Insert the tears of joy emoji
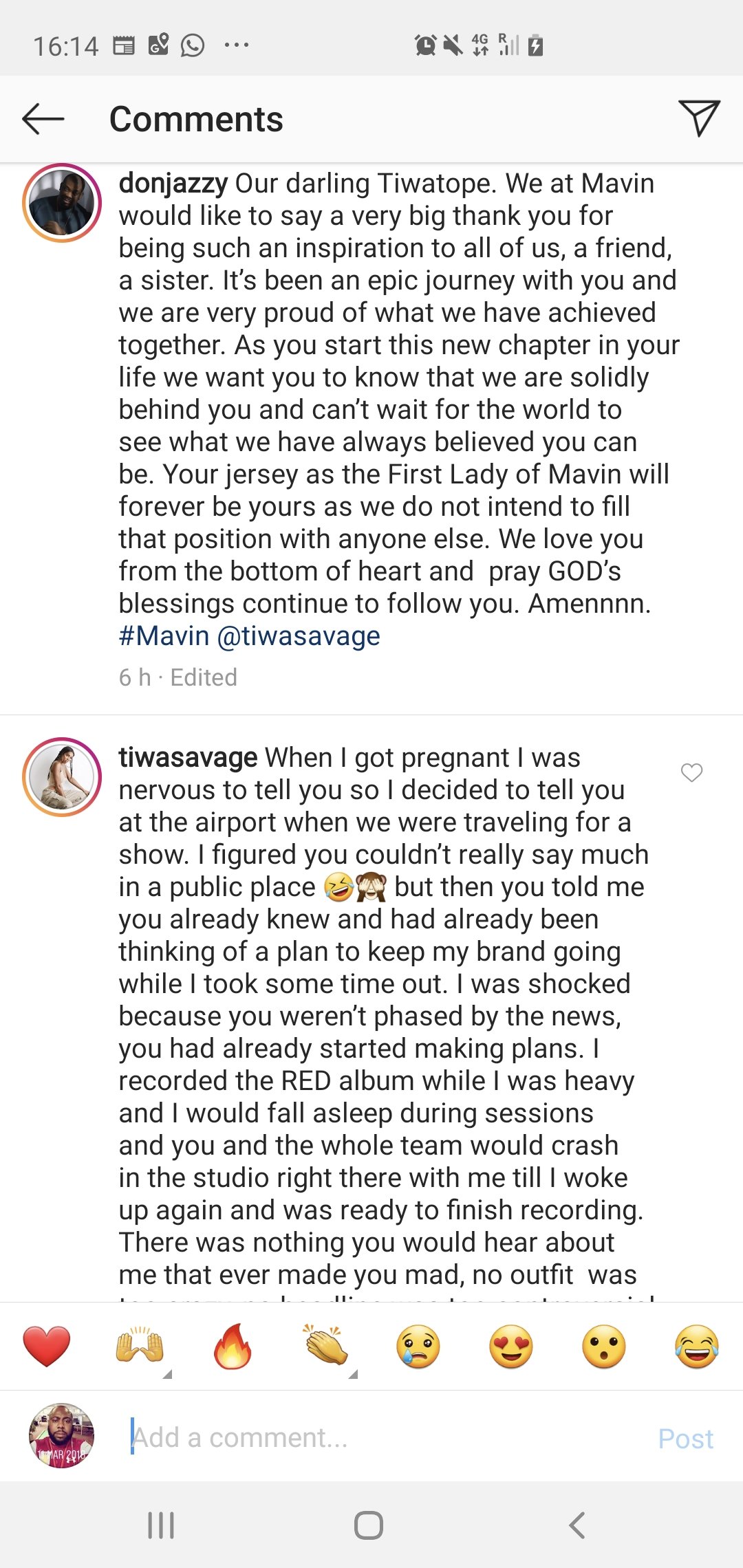Viewport: 743px width, 1568px height. coord(697,1346)
